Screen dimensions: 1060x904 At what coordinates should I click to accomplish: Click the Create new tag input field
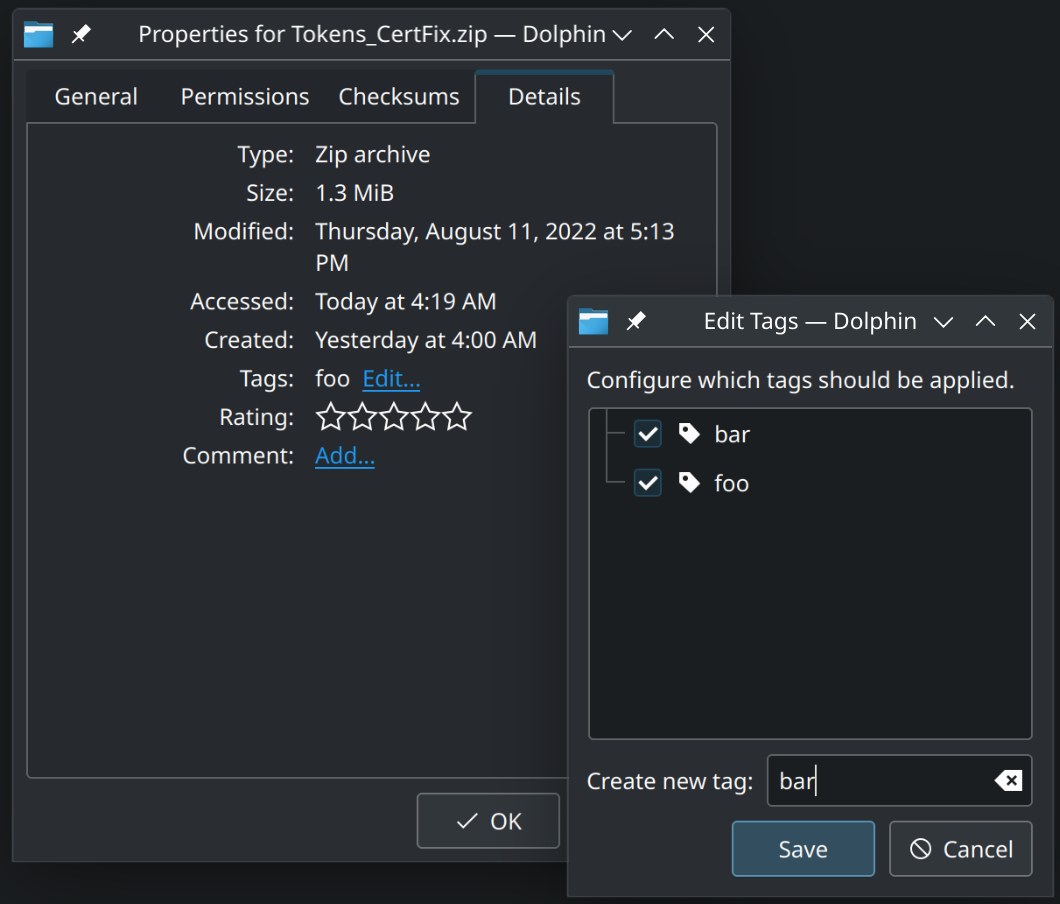[x=880, y=781]
